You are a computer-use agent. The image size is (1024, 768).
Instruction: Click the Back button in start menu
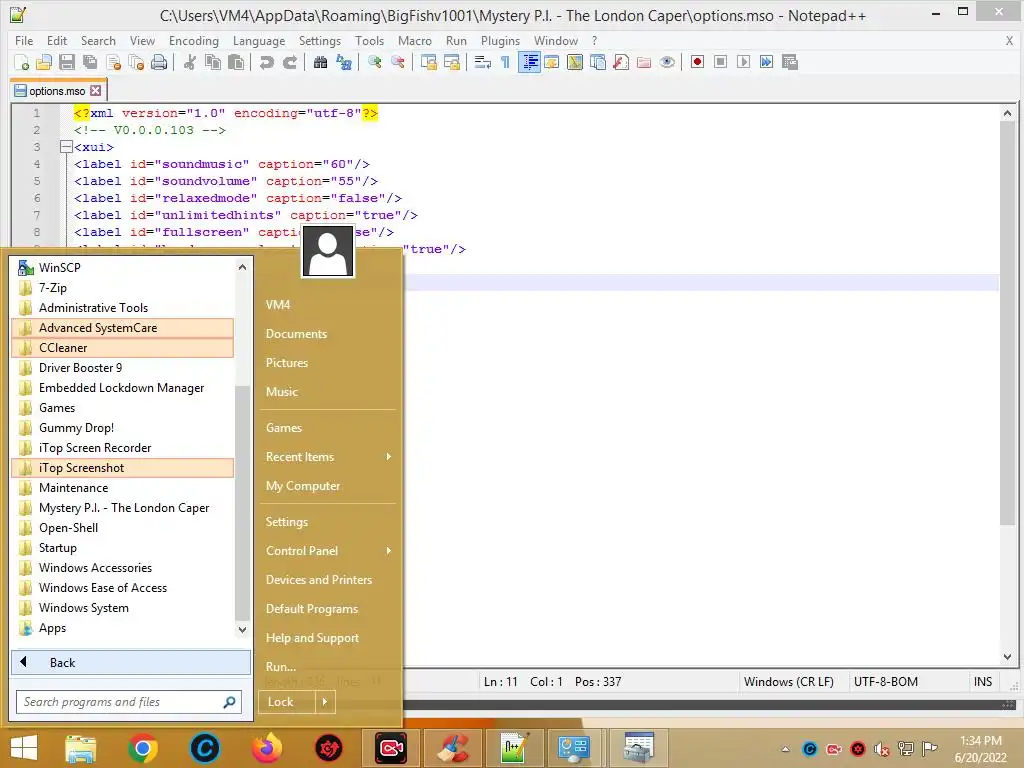(131, 662)
